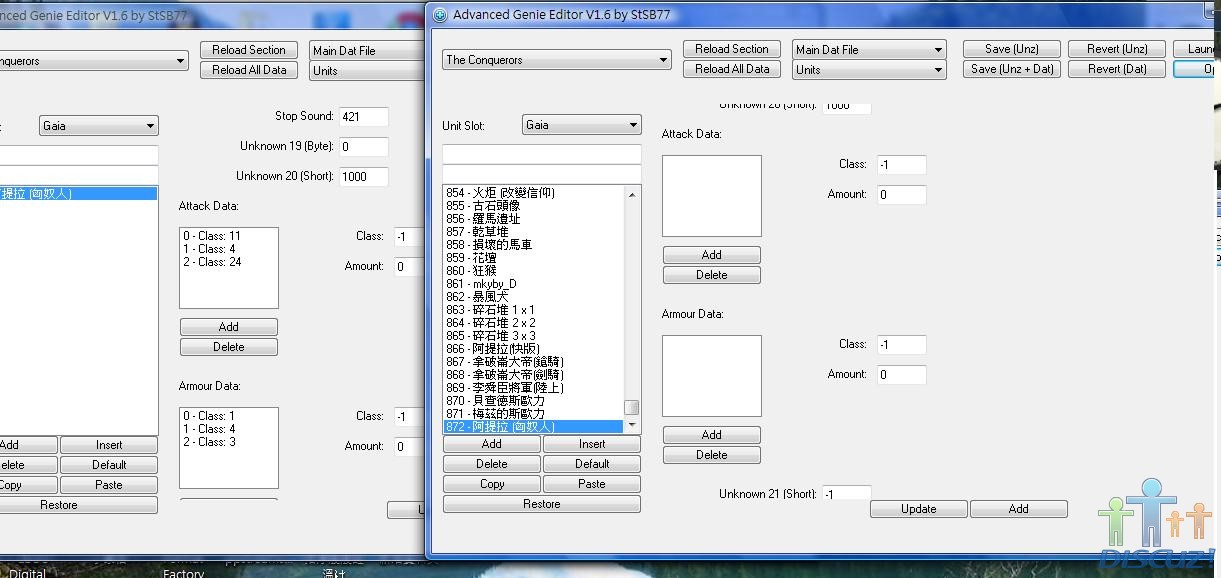This screenshot has height=578, width=1221.
Task: Click Unknown 20 (Short) field showing 1000 in back window
Action: [x=363, y=177]
